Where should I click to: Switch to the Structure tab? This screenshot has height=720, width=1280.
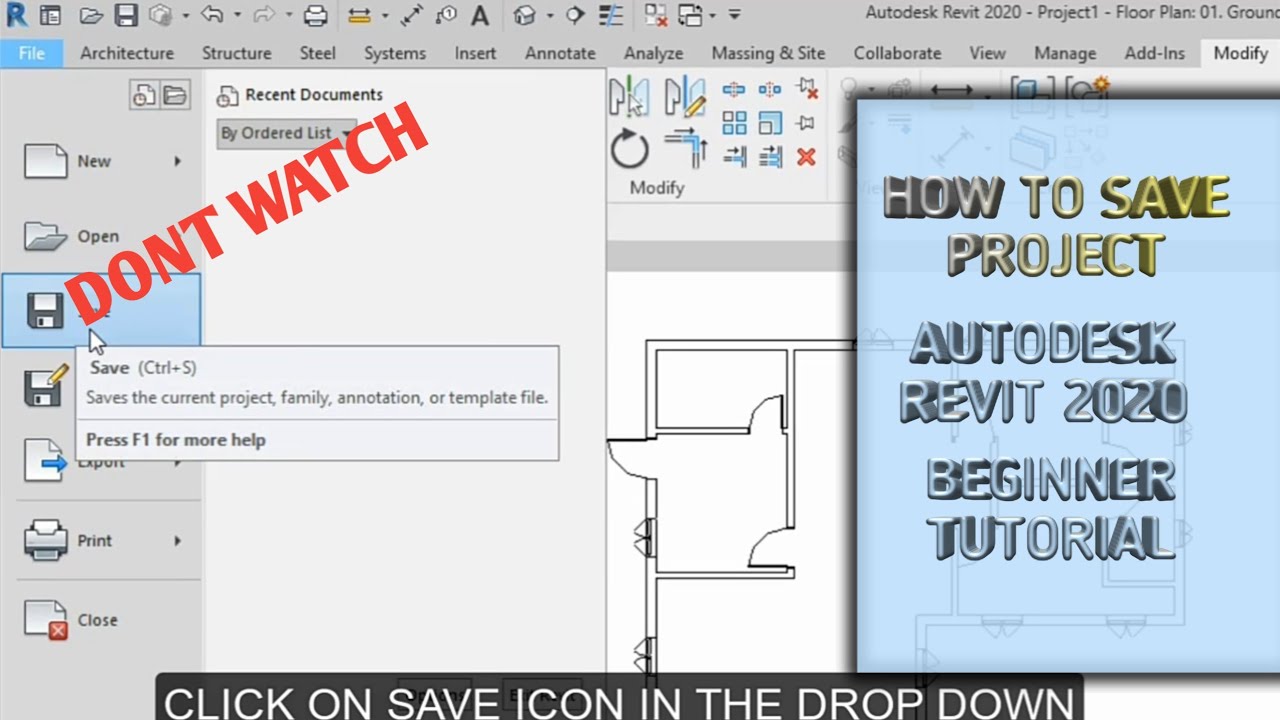click(x=237, y=53)
